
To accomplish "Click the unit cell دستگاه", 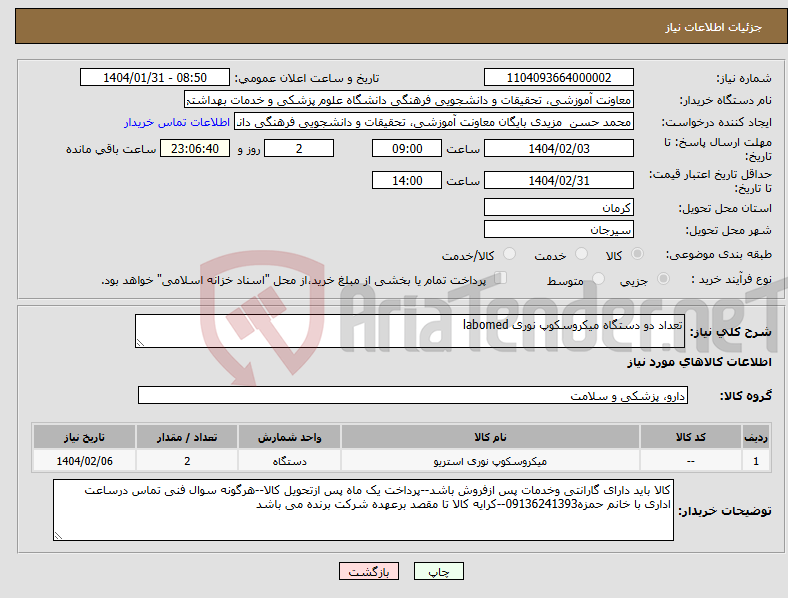I will click(289, 461).
